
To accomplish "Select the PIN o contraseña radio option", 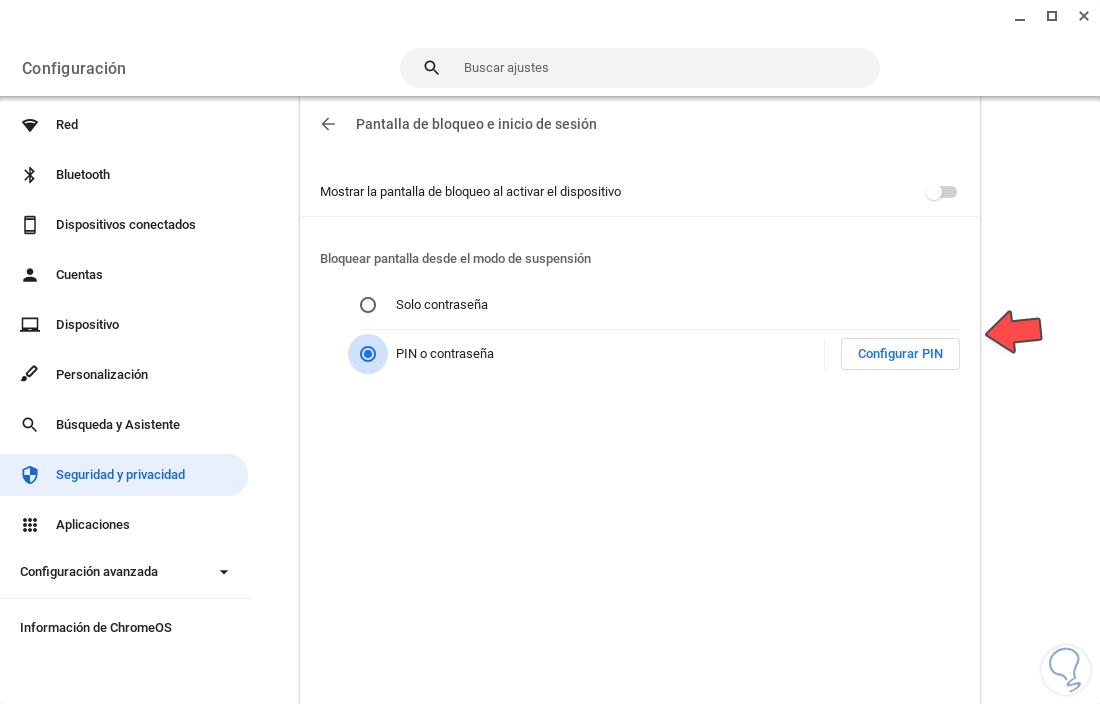I will (368, 354).
